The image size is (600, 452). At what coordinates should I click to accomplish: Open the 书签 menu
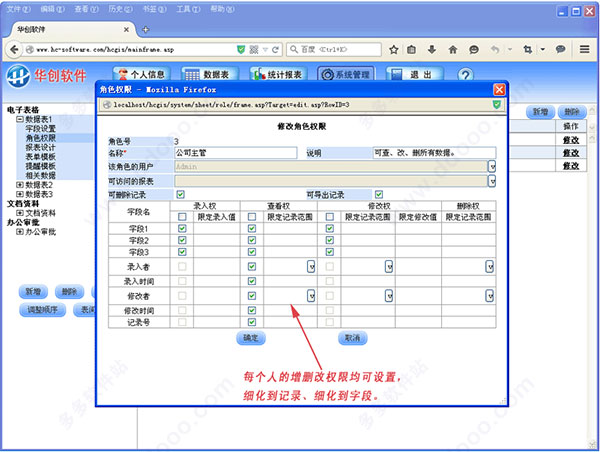154,9
